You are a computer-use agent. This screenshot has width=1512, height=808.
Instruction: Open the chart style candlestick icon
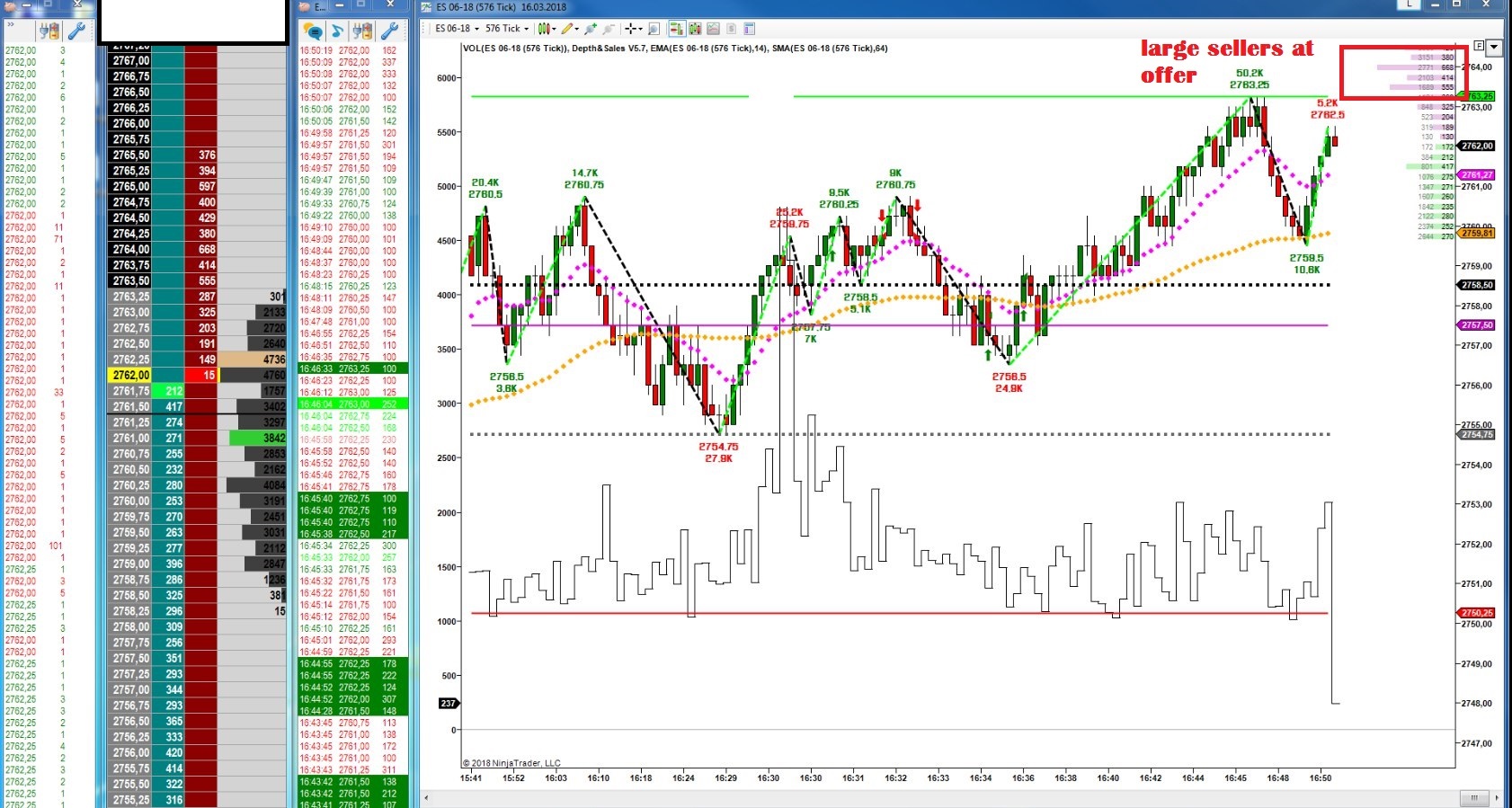[543, 29]
